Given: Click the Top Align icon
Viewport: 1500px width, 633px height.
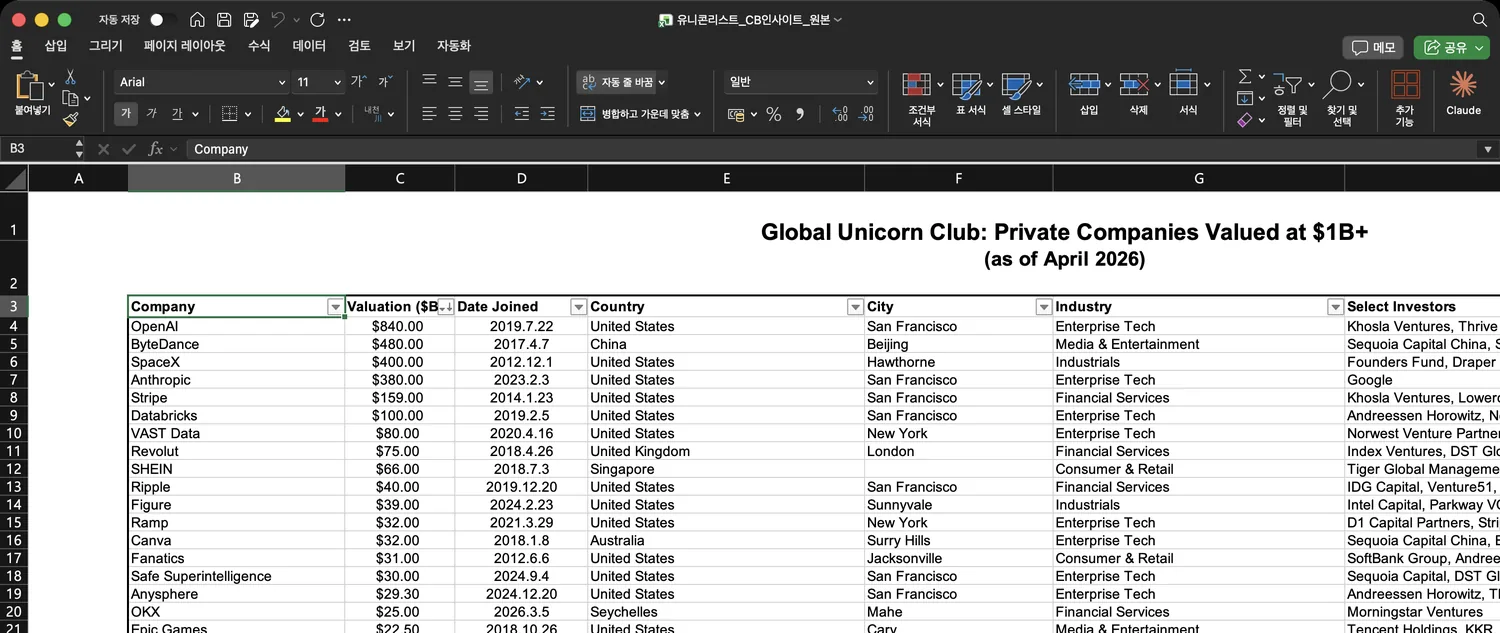Looking at the screenshot, I should (x=429, y=82).
